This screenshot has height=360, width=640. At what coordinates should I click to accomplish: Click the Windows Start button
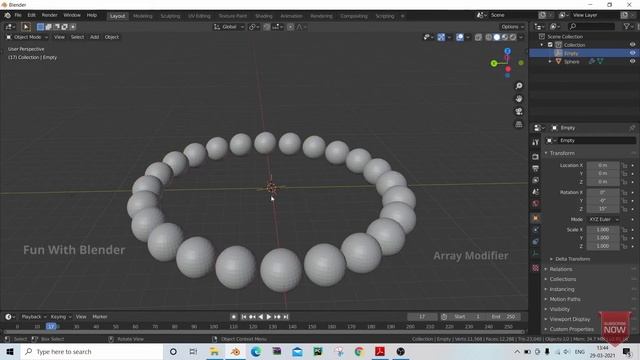[x=10, y=351]
